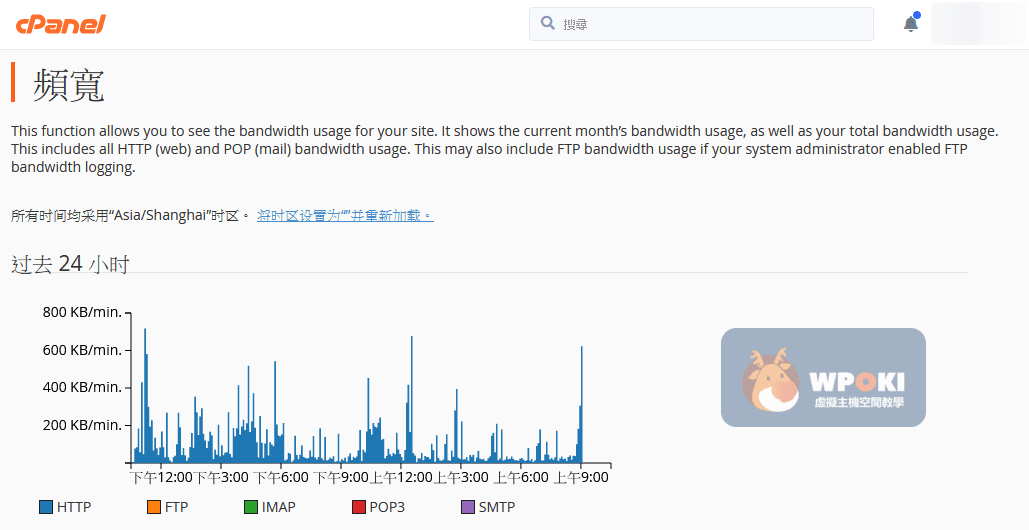Click the blue HTTP legend swatch
This screenshot has height=530, width=1029.
pos(45,507)
